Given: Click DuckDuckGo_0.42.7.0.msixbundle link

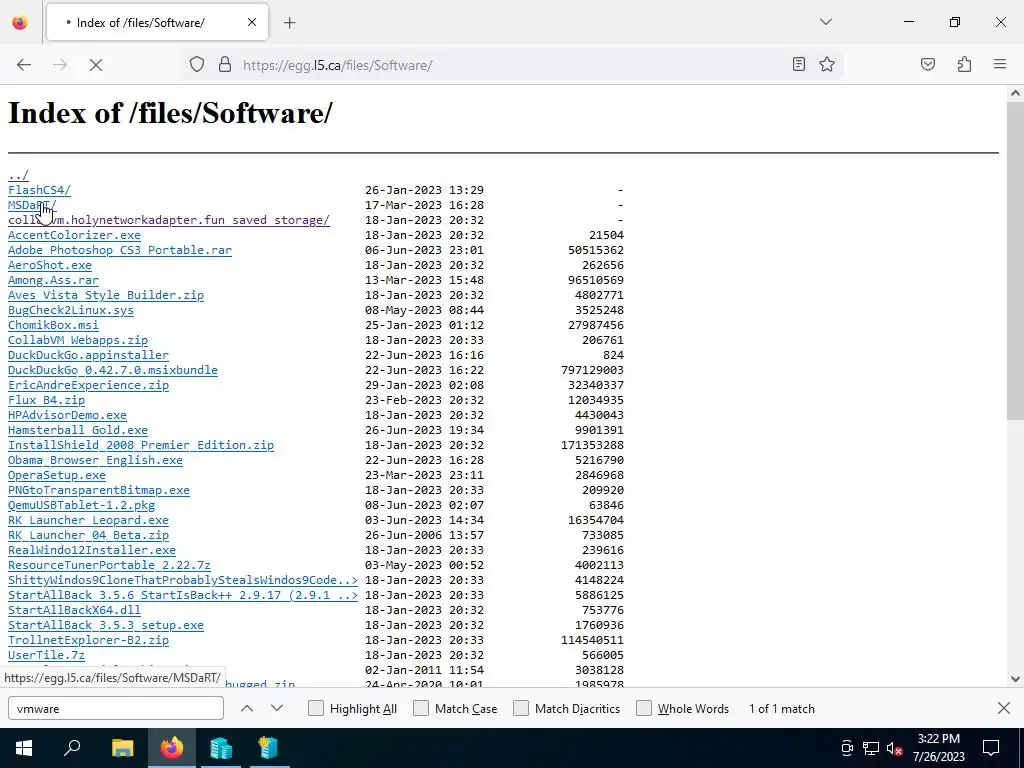Looking at the screenshot, I should pos(112,370).
